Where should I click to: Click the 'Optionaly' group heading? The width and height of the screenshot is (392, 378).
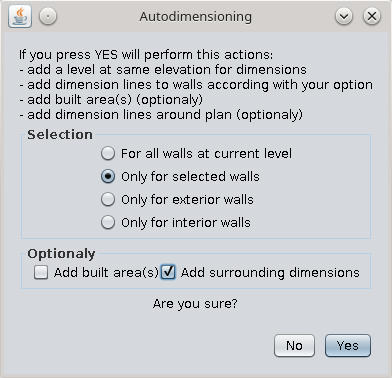61,254
